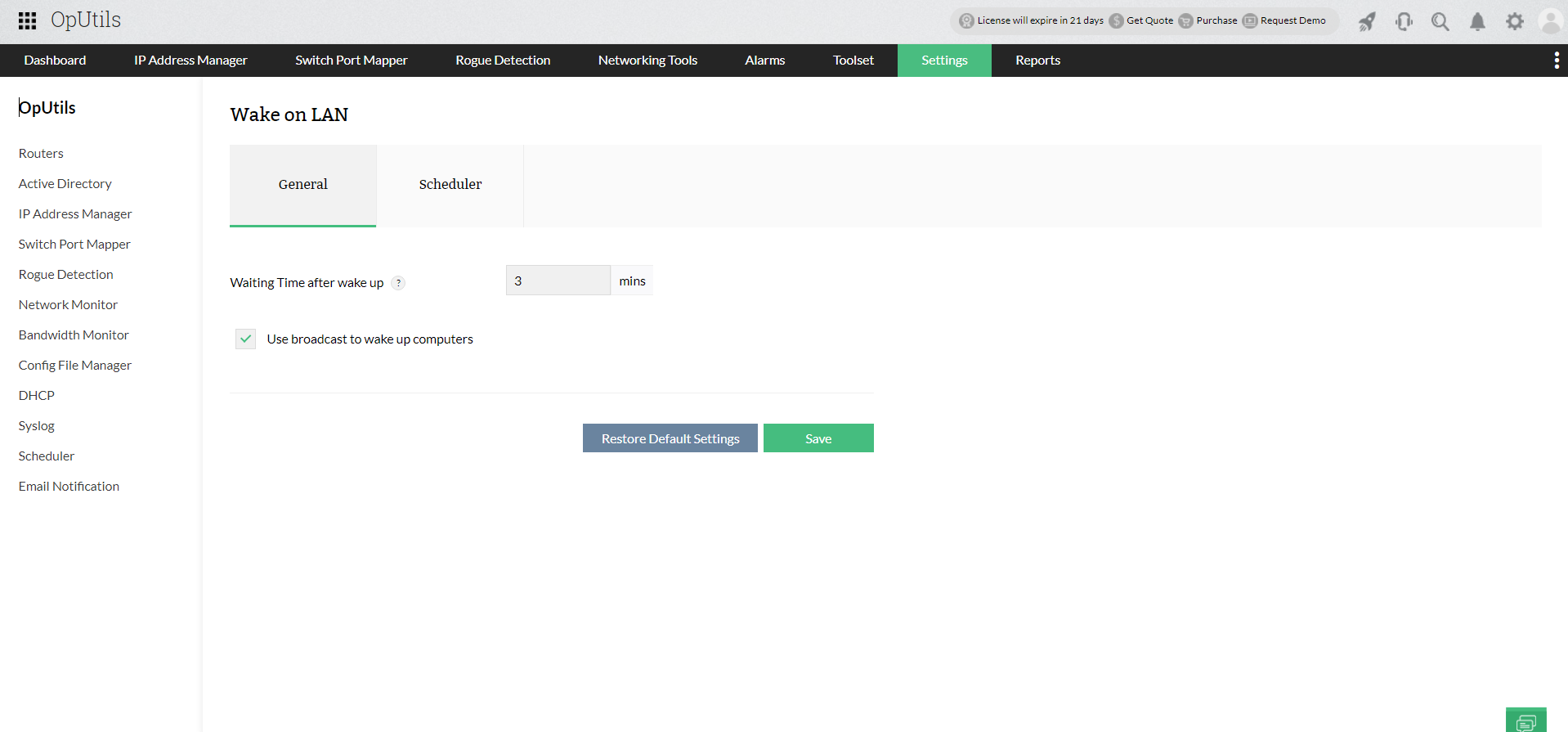Click Restore Default Settings button
The image size is (1568, 732).
(x=670, y=438)
